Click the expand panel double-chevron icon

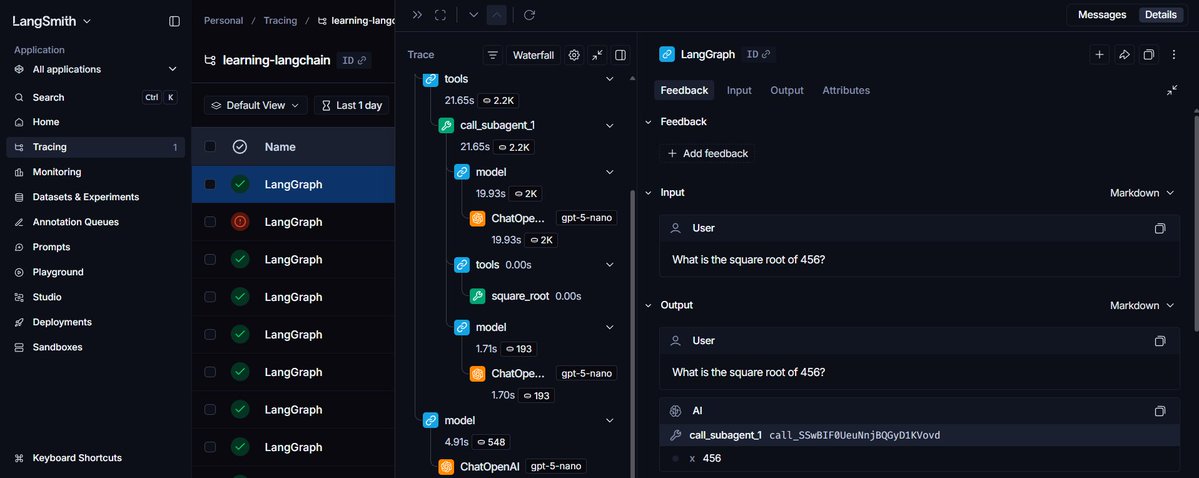click(417, 15)
